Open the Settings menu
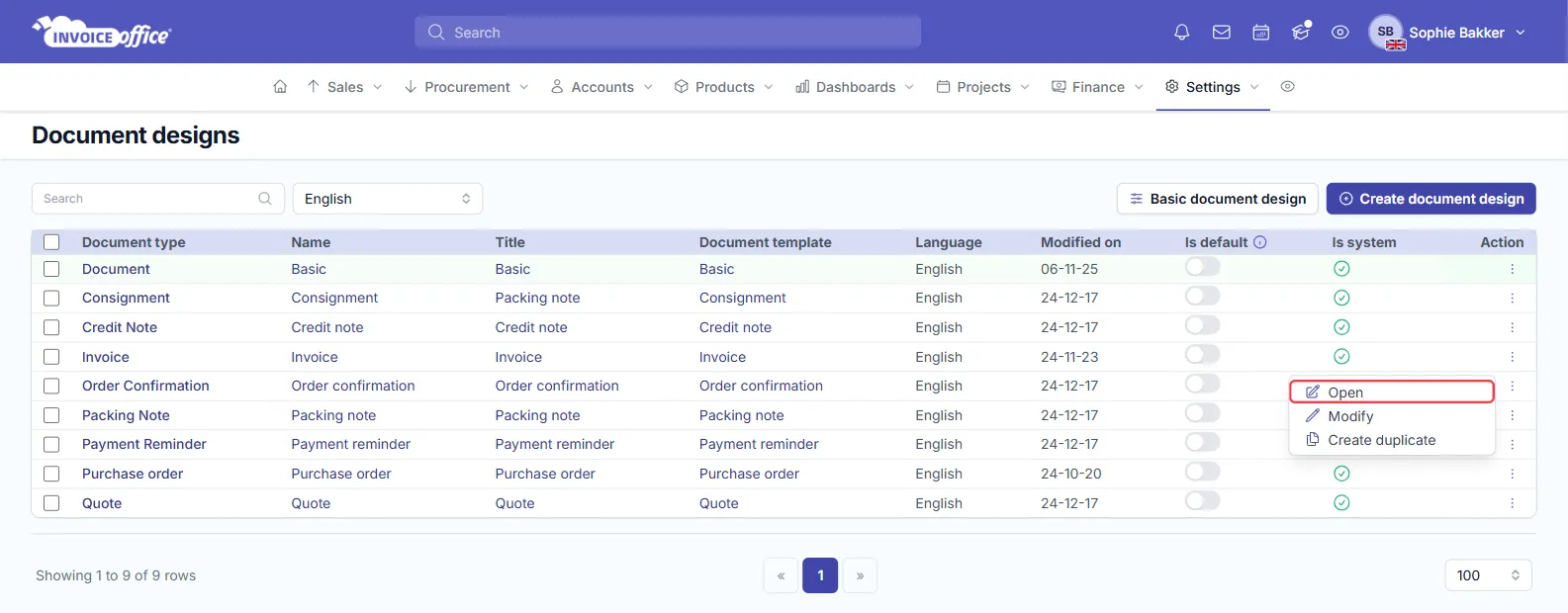 (1213, 87)
